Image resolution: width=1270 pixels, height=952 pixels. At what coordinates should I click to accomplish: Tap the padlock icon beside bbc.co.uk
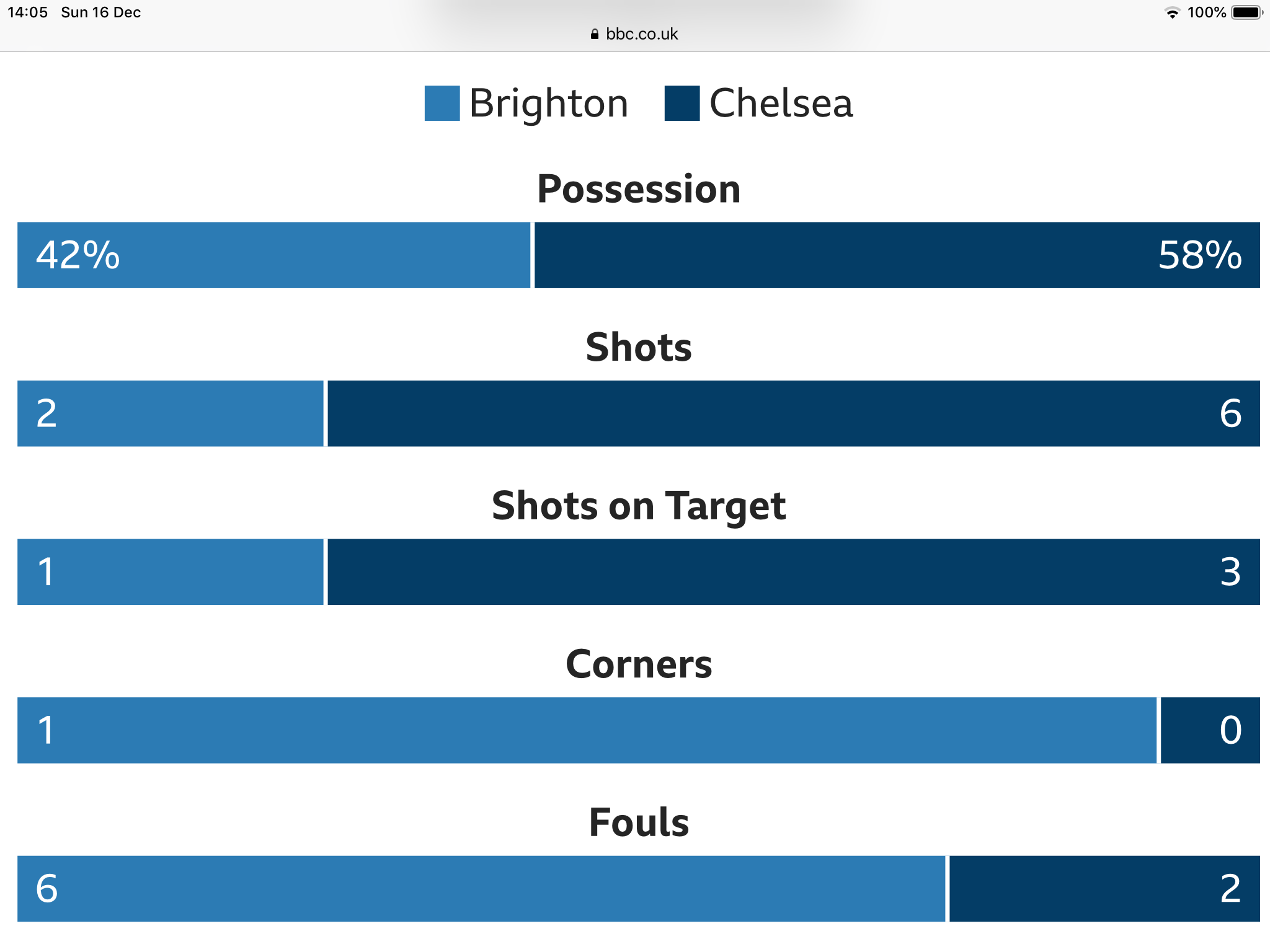[x=594, y=34]
